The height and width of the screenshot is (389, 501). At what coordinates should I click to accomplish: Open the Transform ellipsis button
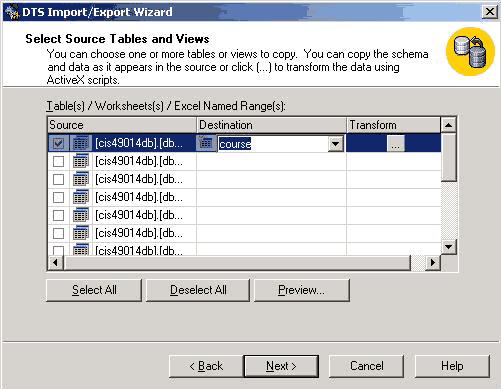coord(396,143)
